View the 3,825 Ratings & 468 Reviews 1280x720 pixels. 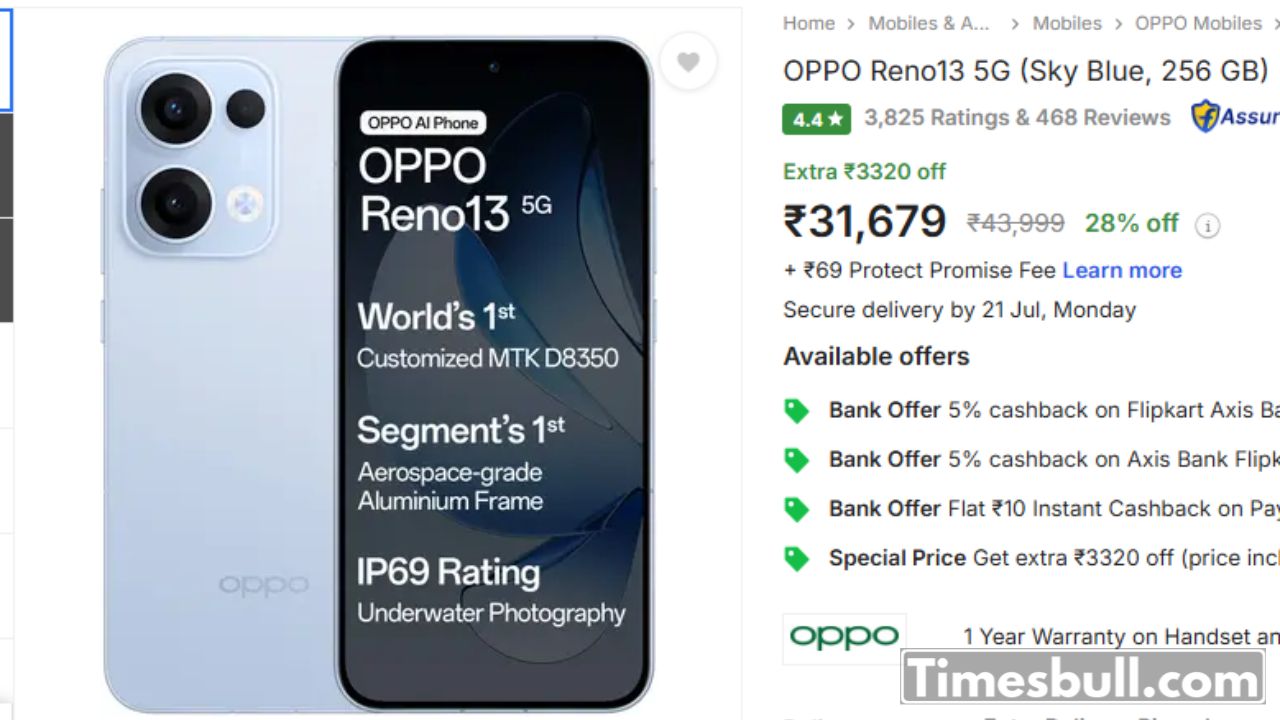(x=1017, y=118)
